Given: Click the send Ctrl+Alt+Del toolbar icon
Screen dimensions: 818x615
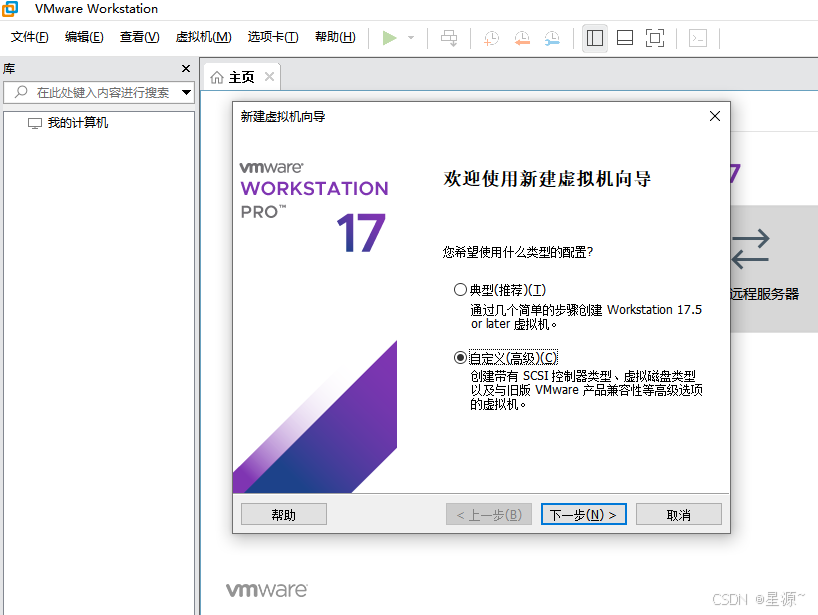Looking at the screenshot, I should [449, 38].
